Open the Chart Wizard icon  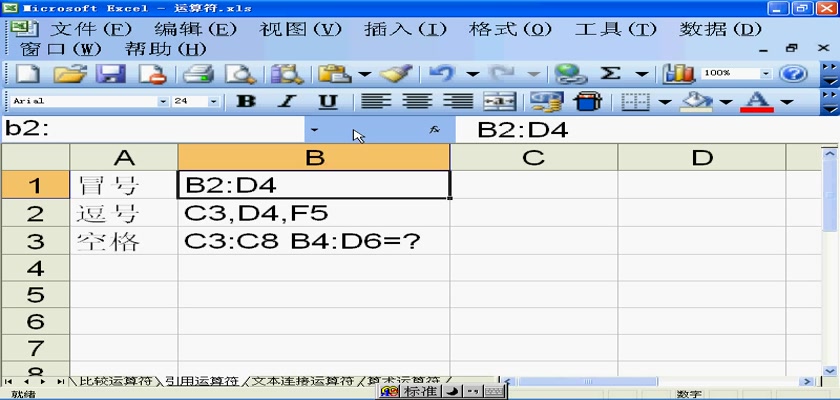pos(680,74)
